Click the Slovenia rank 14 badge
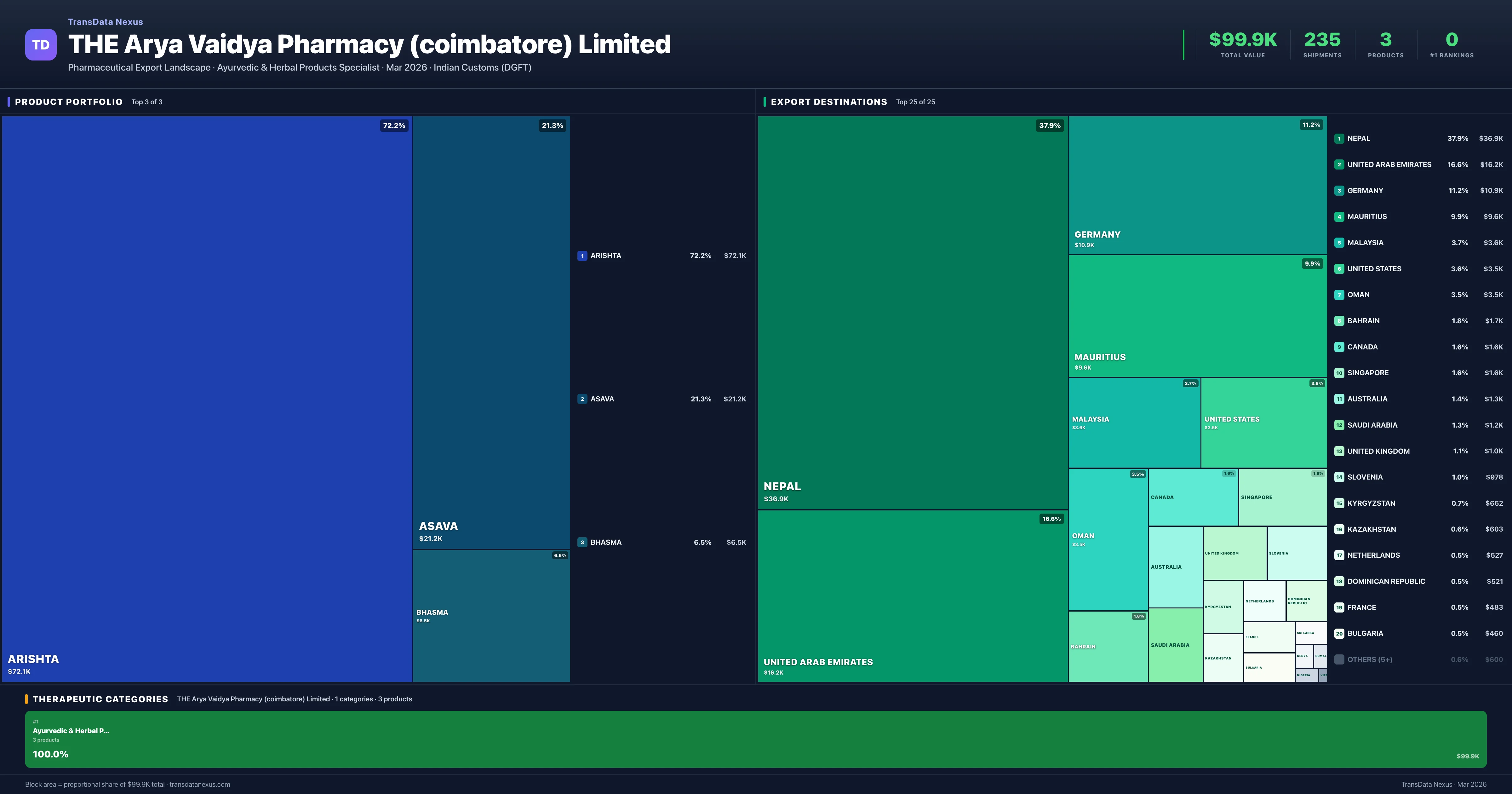Image resolution: width=1512 pixels, height=794 pixels. pos(1339,477)
